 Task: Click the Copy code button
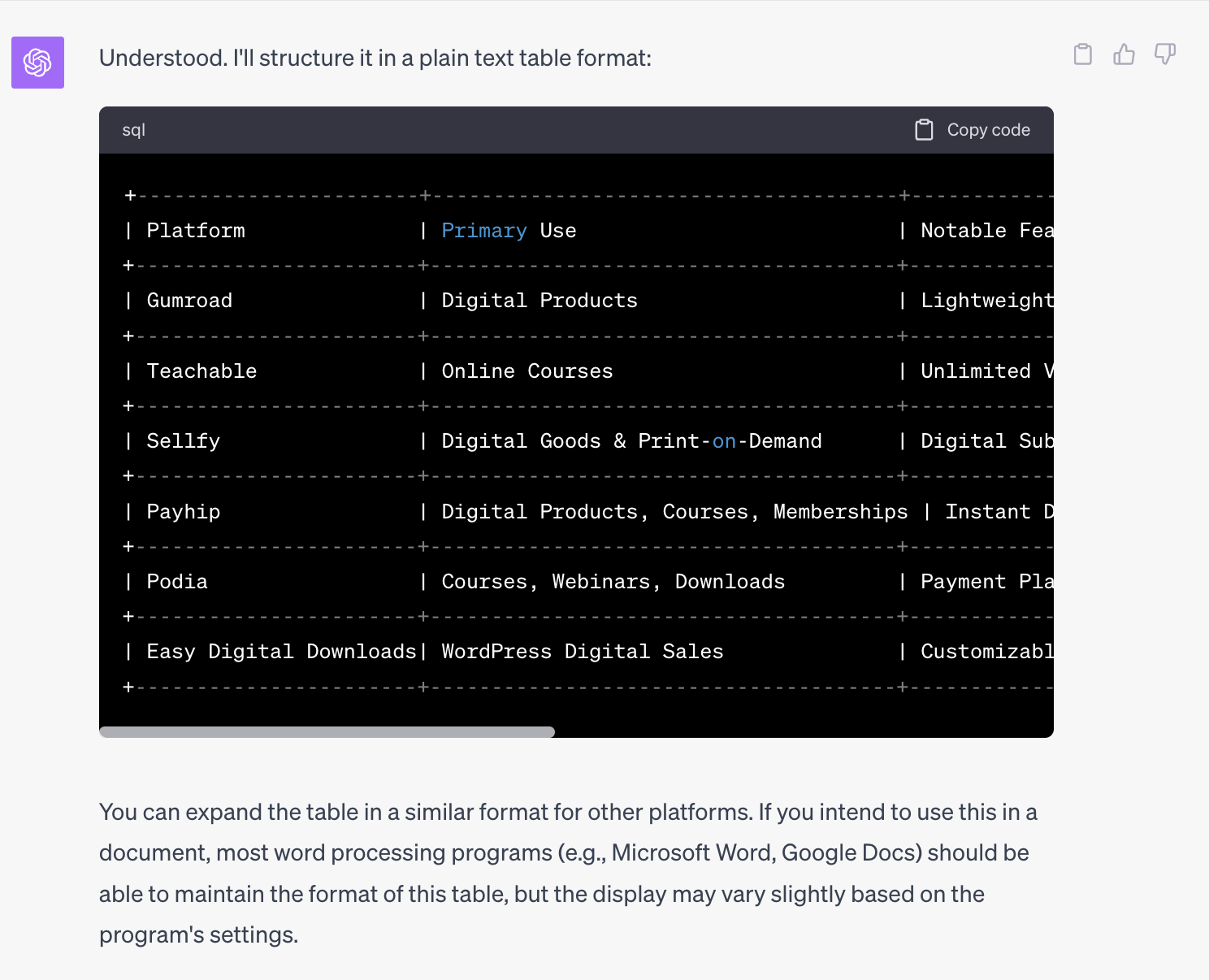[x=973, y=130]
